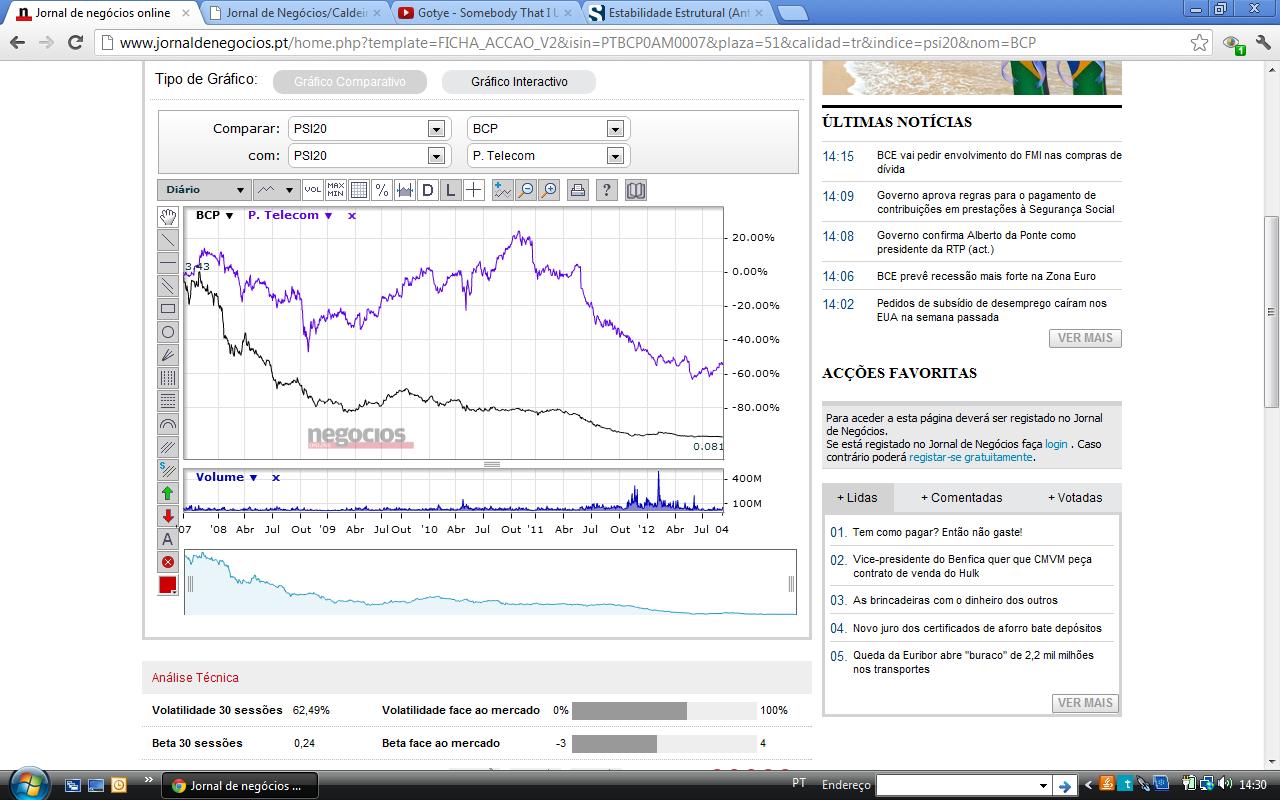The height and width of the screenshot is (800, 1280).
Task: Open the BCP stock dropdown
Action: click(547, 129)
